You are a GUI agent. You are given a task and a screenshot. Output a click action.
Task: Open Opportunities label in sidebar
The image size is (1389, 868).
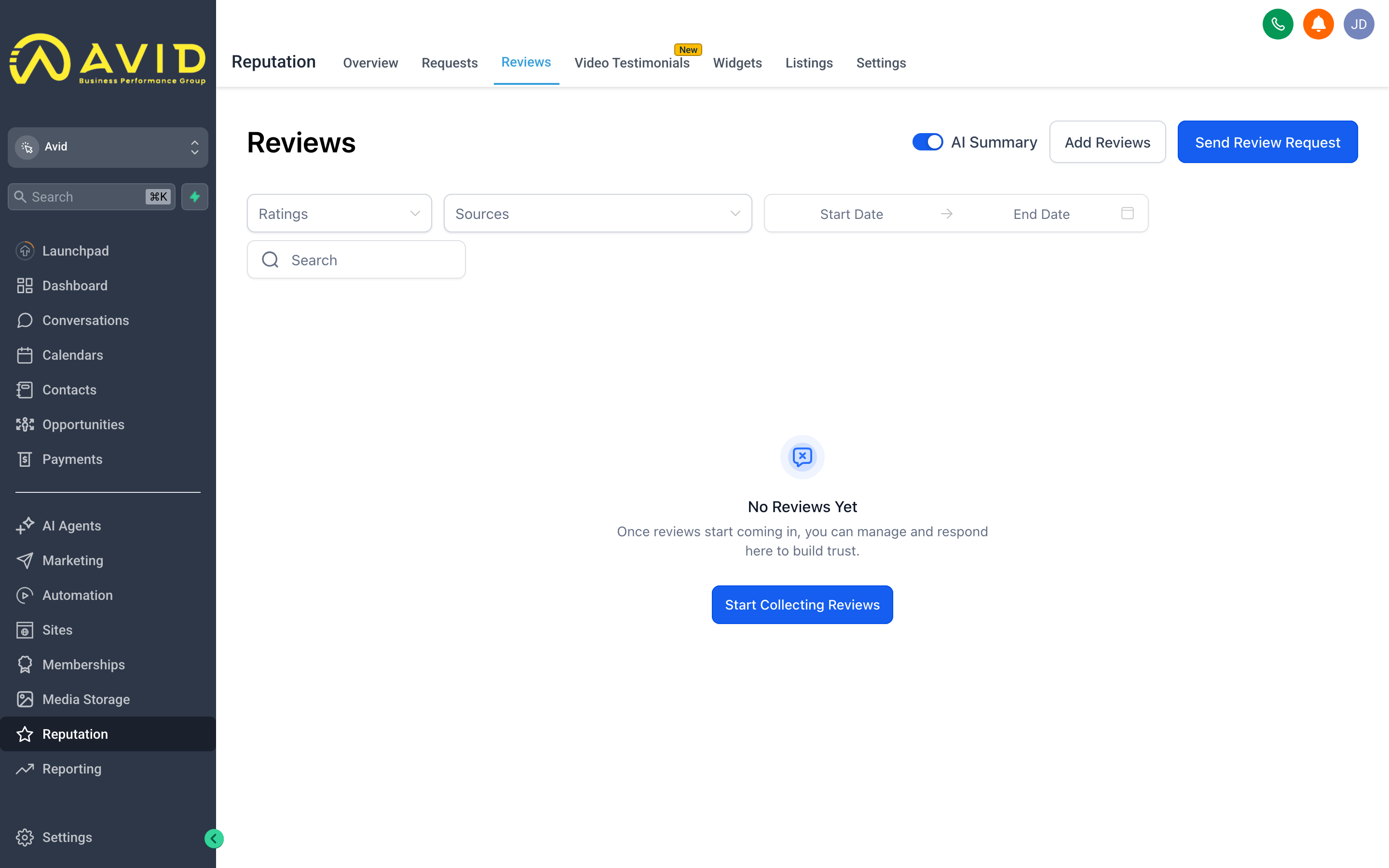(x=83, y=424)
